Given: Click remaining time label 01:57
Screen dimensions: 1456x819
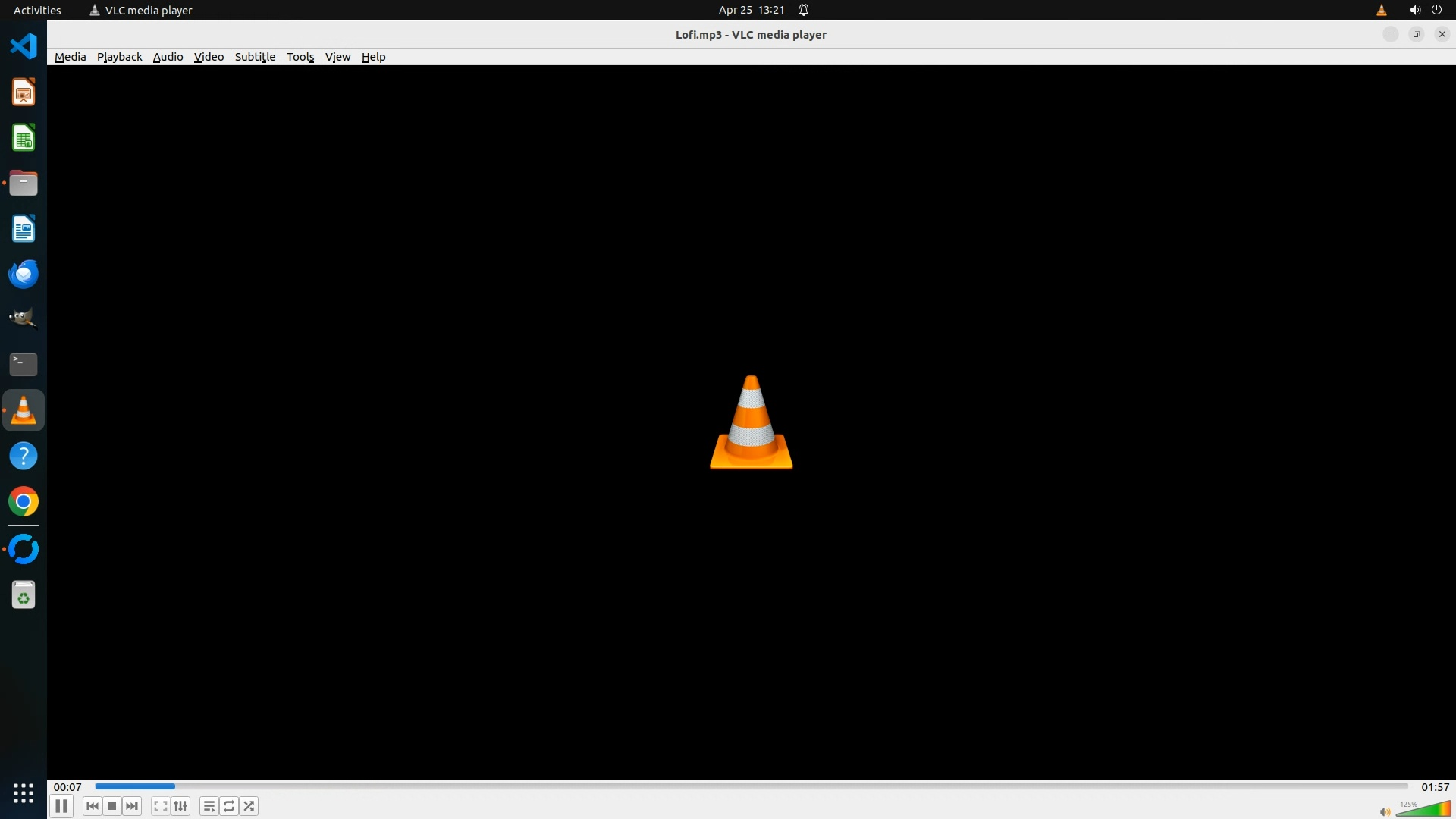Looking at the screenshot, I should click(1435, 787).
